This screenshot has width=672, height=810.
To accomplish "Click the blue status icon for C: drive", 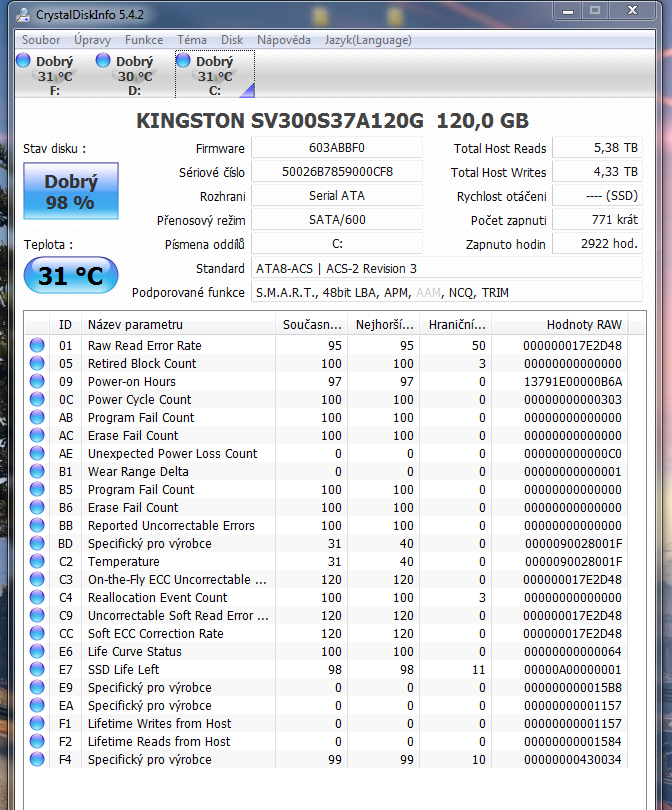I will point(183,60).
